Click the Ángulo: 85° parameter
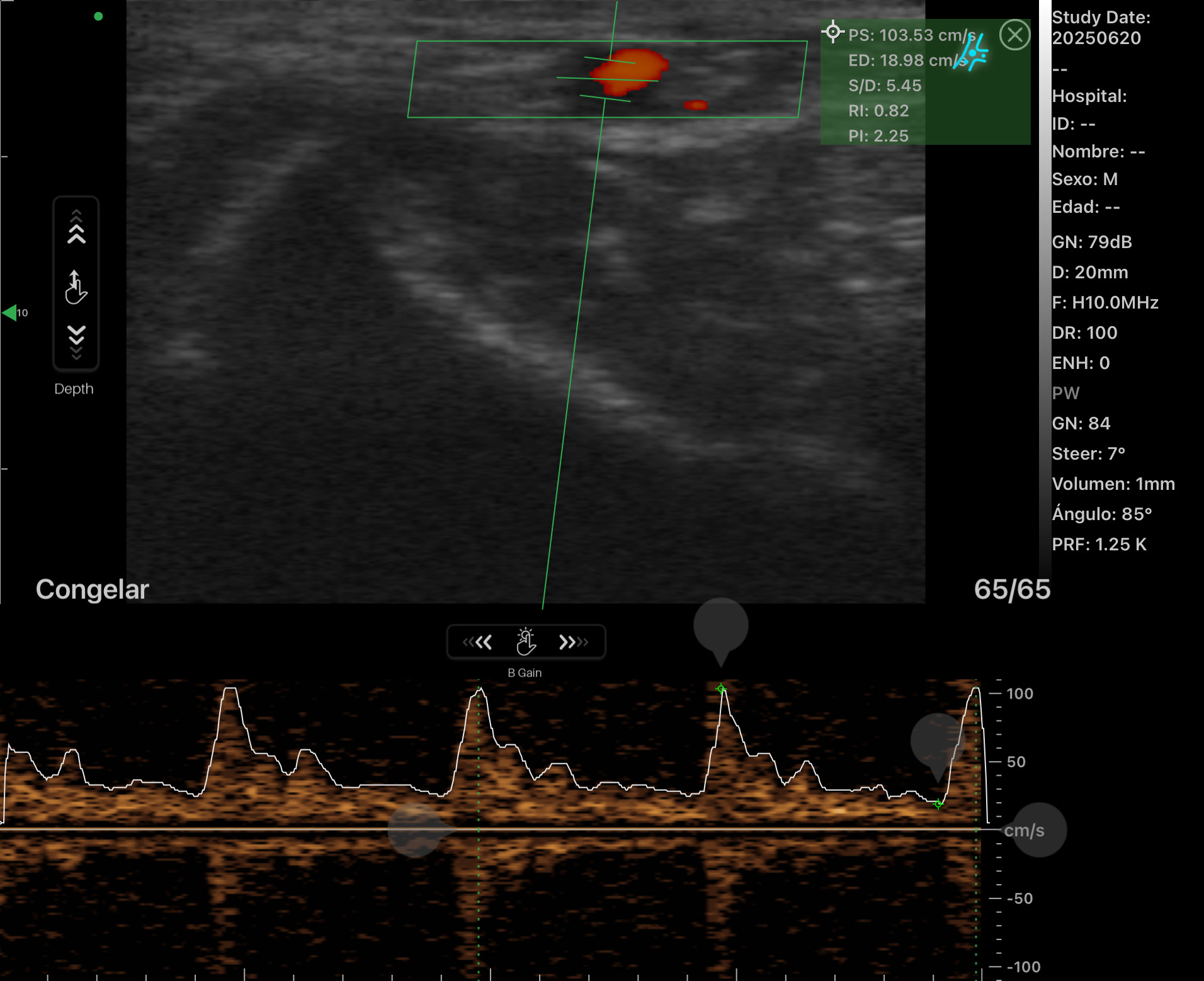The image size is (1204, 981). pyautogui.click(x=1102, y=514)
